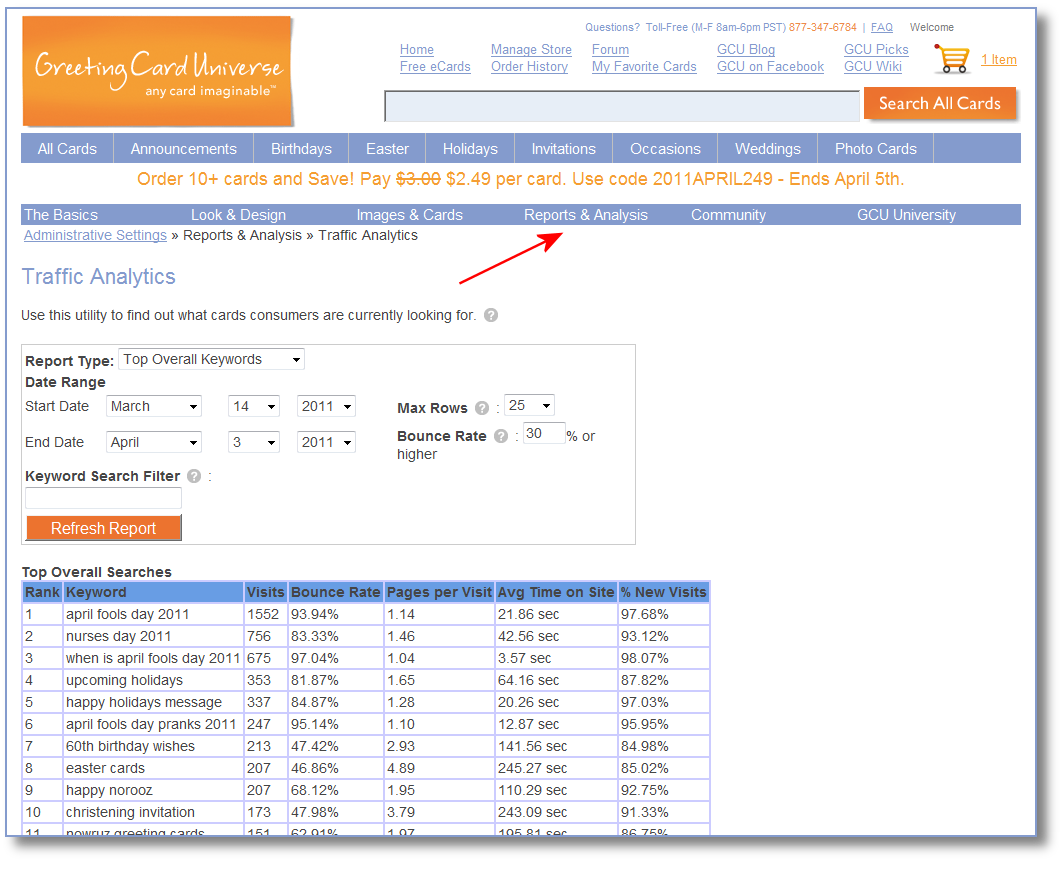Follow the FAQ link
This screenshot has height=870, width=1062.
click(881, 27)
